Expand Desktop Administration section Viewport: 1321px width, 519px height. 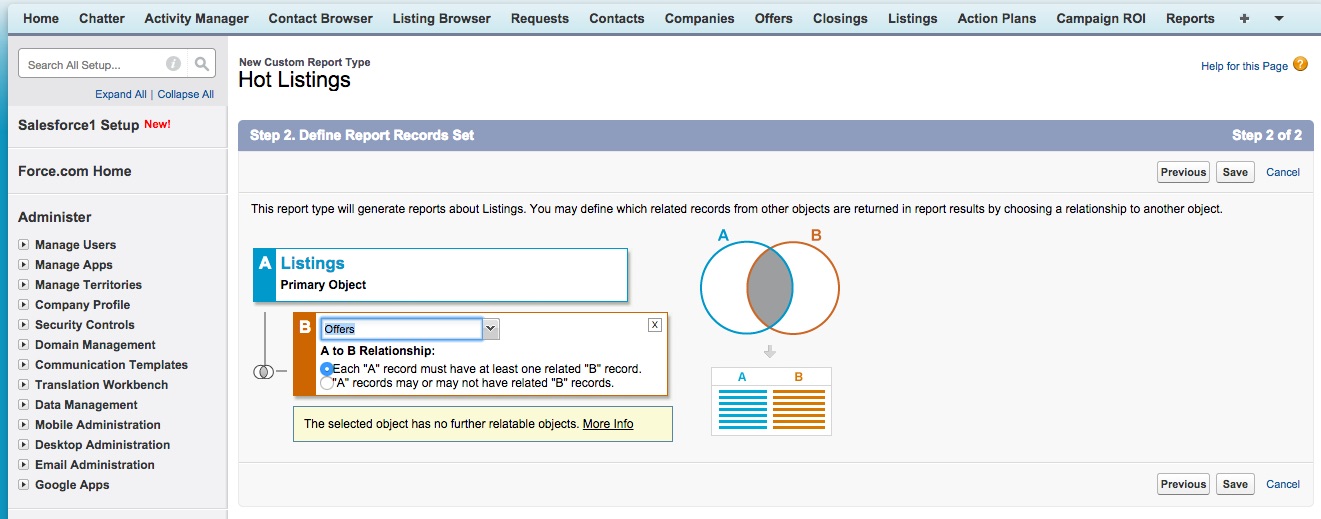click(24, 445)
